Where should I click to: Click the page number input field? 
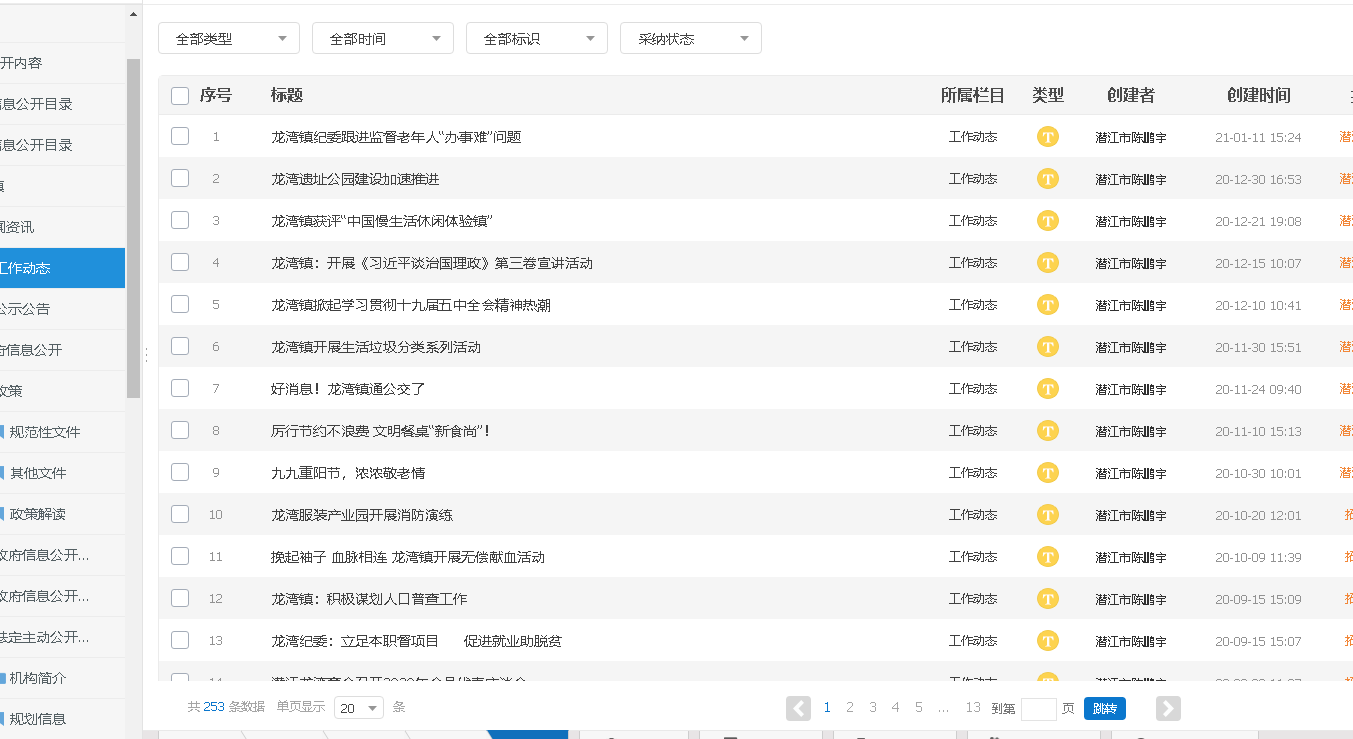click(1038, 709)
